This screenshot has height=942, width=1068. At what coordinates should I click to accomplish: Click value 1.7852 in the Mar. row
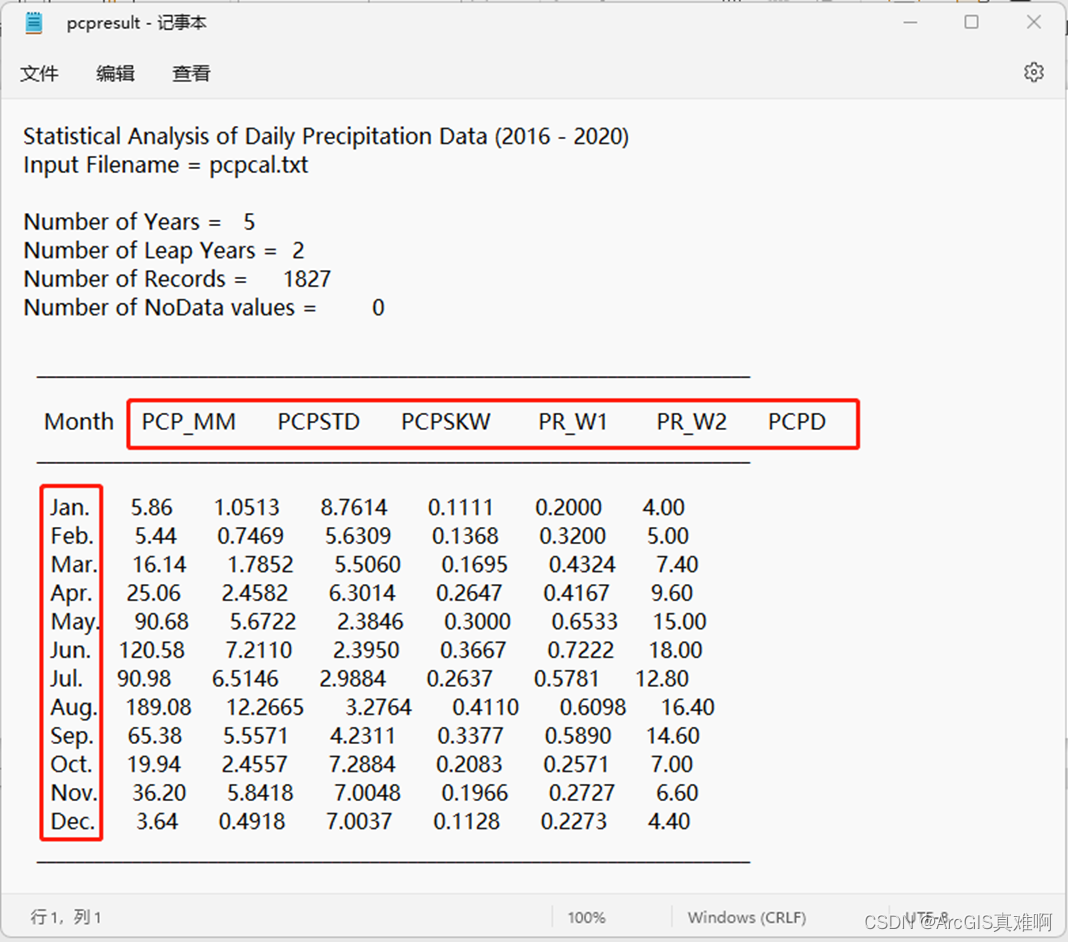pyautogui.click(x=260, y=565)
